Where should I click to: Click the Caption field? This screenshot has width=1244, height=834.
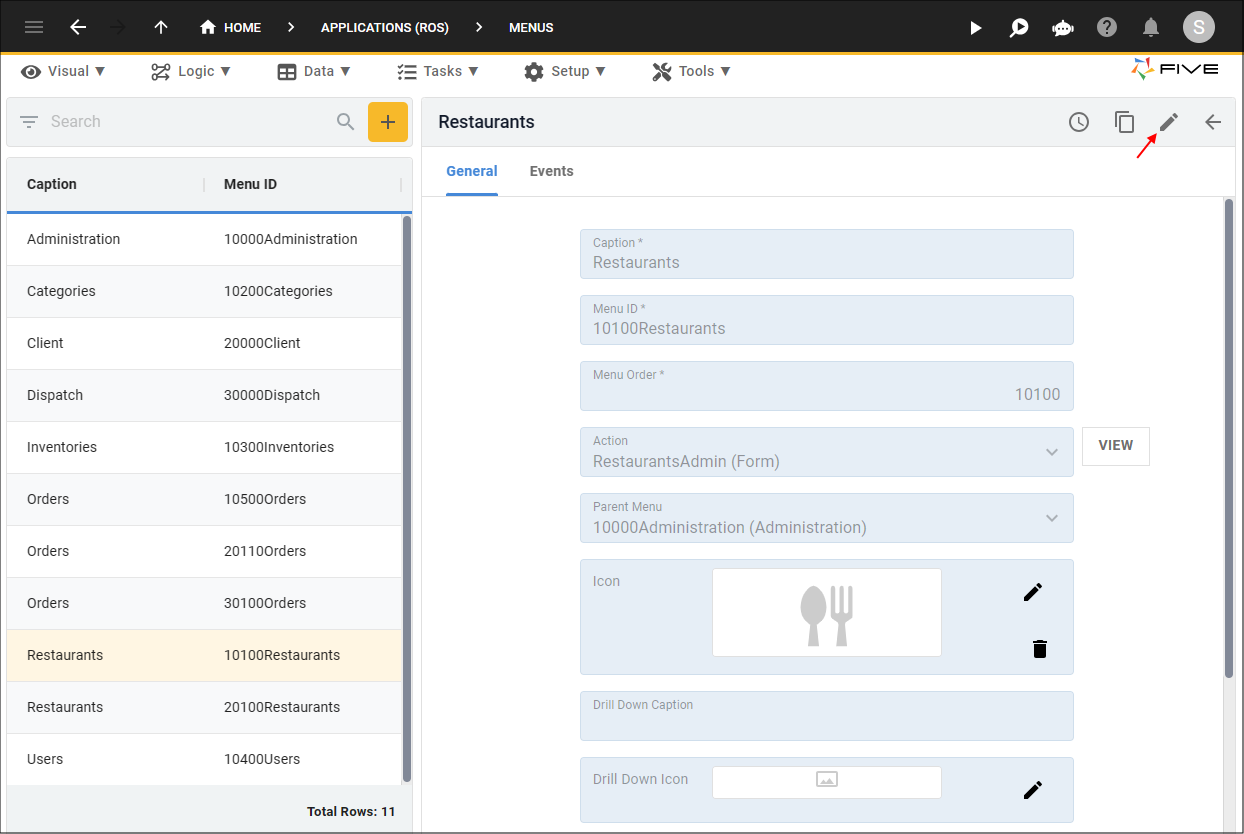tap(827, 254)
